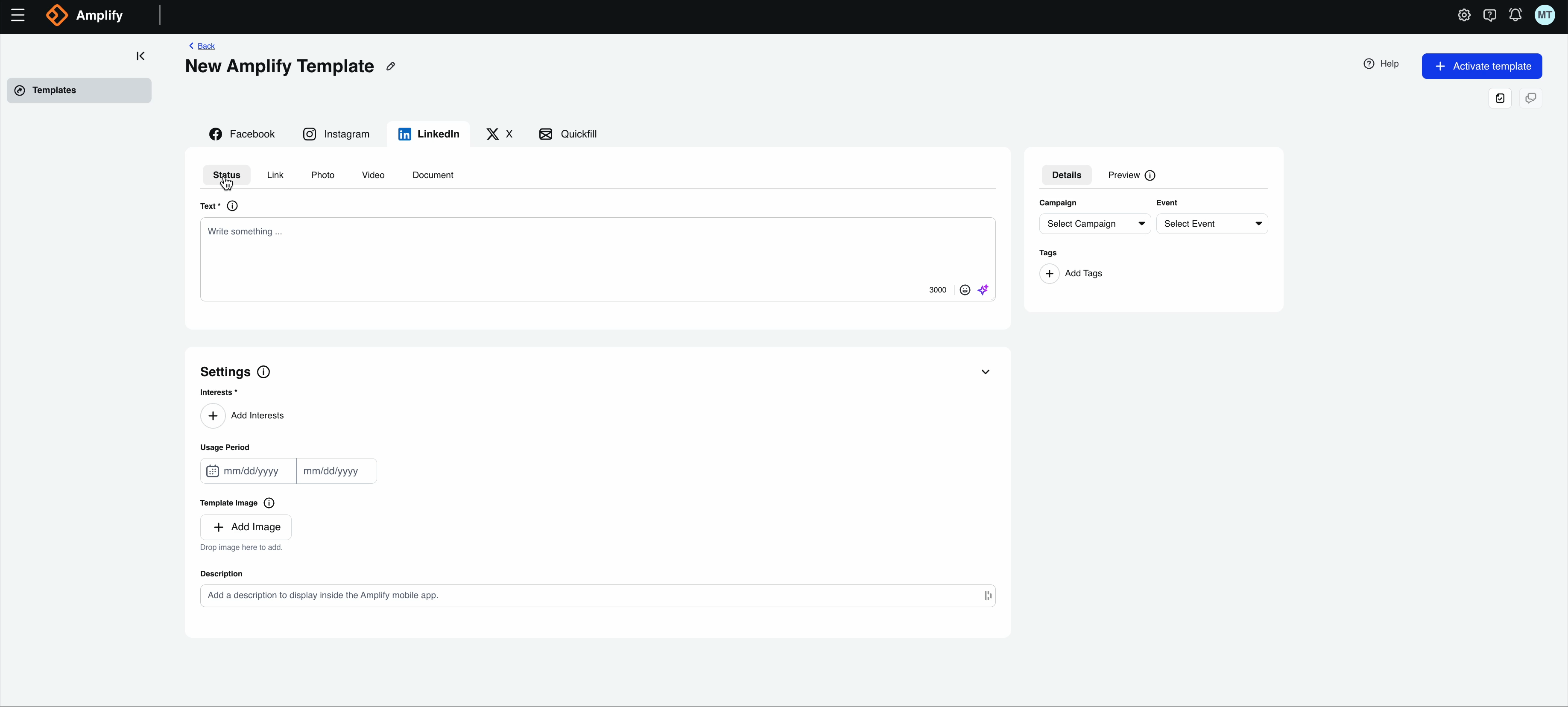Open the approval checklist icon button
This screenshot has width=1568, height=707.
pos(1500,98)
